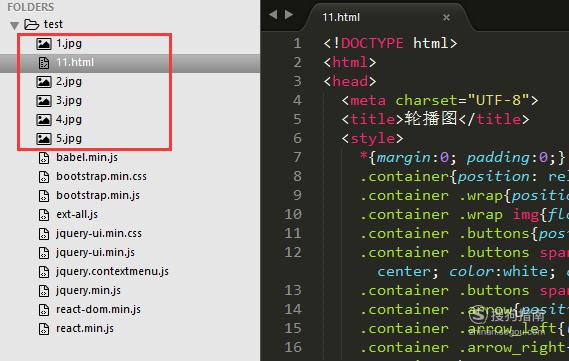This screenshot has height=361, width=569.
Task: Open 3.jpg in the sidebar
Action: point(69,100)
